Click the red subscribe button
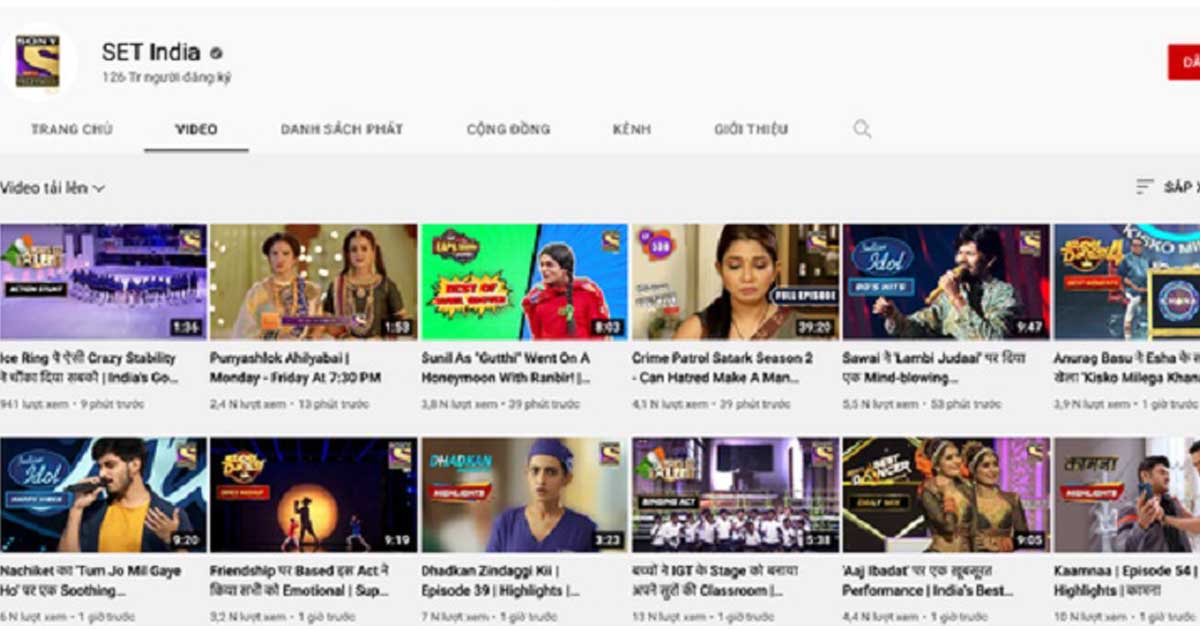Screen dimensions: 1200x630 [x=1184, y=62]
